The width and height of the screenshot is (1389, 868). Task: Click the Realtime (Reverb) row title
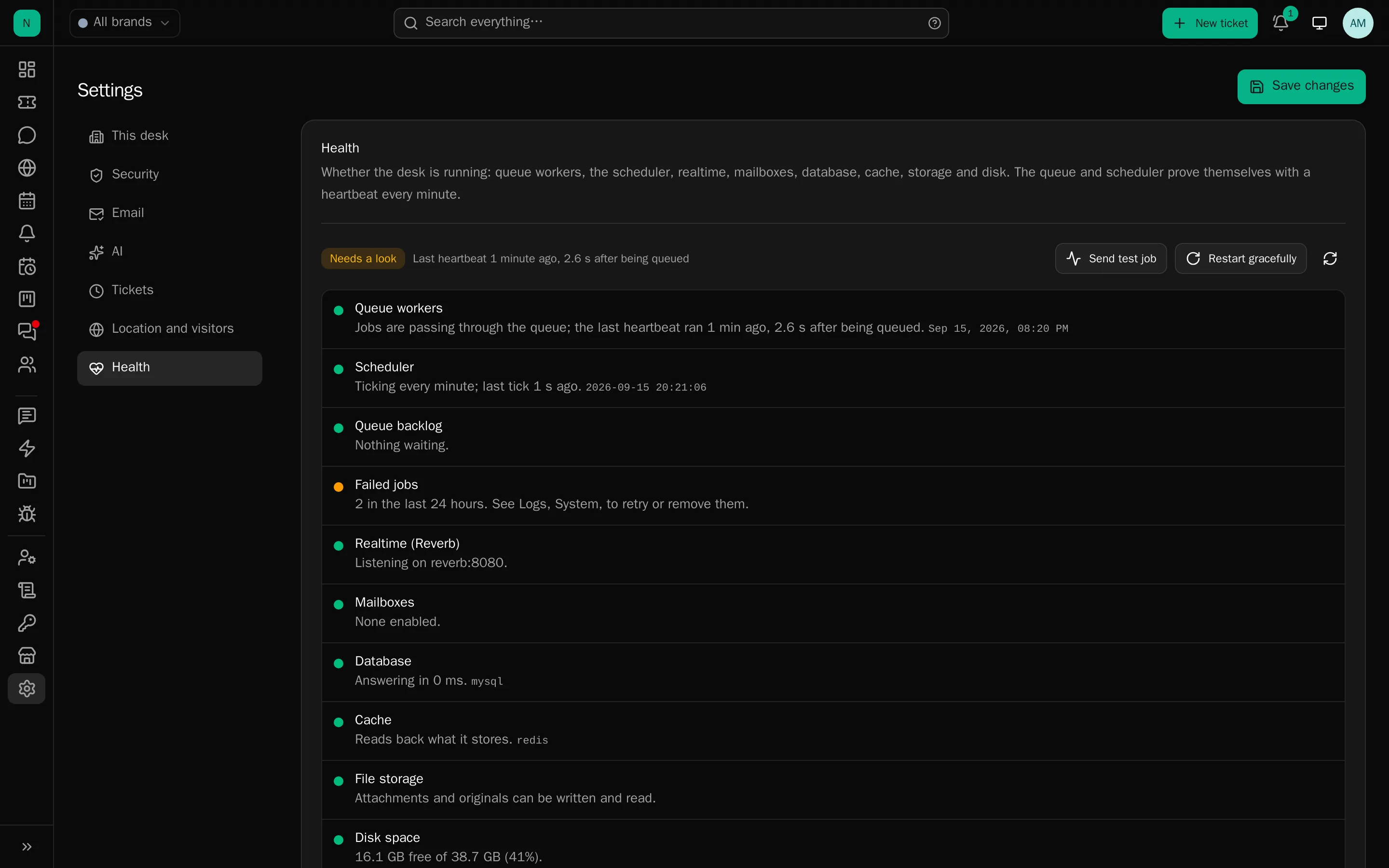(x=407, y=543)
